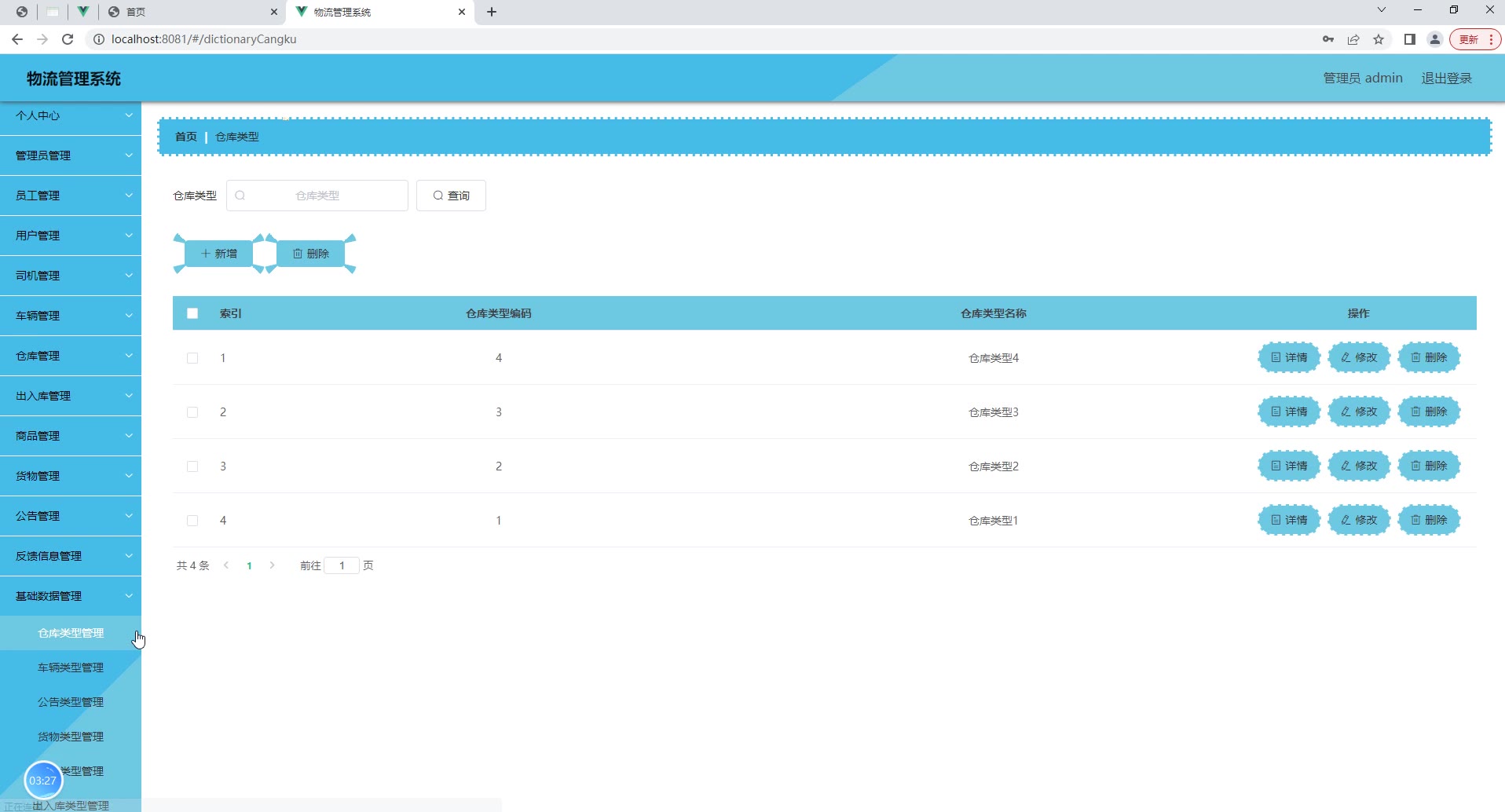
Task: Expand the 司机管理 sidebar menu
Action: pos(71,276)
